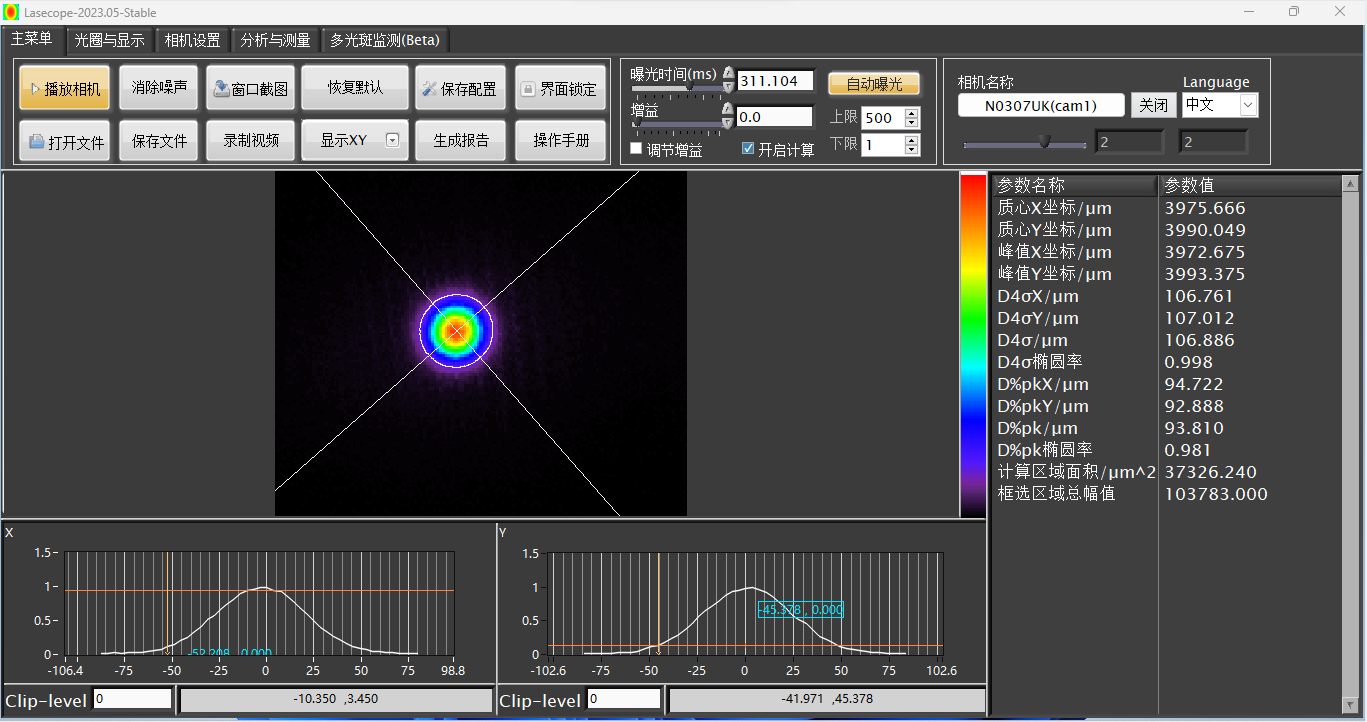Increase the 上限 upper limit stepper
Image resolution: width=1367 pixels, height=722 pixels.
(x=911, y=113)
